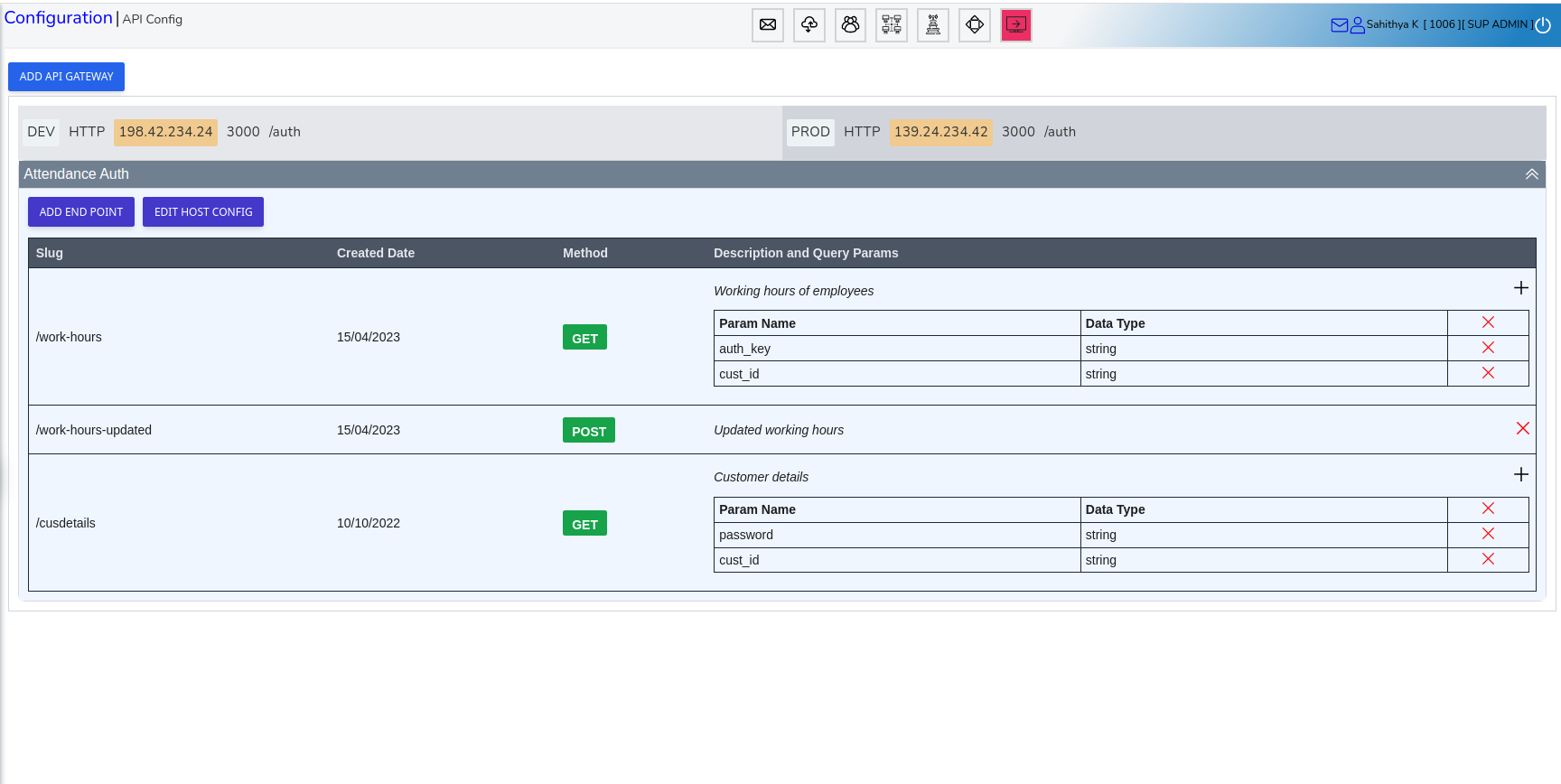
Task: Delete the password param row
Action: (1488, 534)
